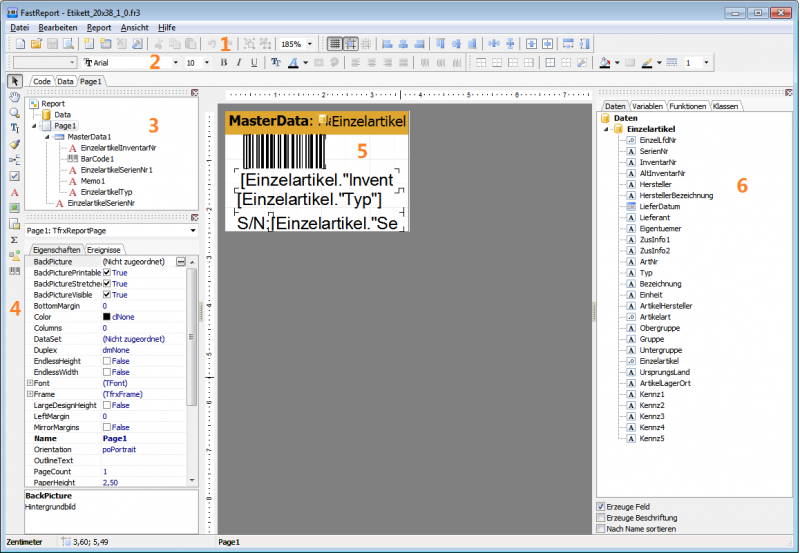Expand the Frame property node
This screenshot has height=553, width=800.
[x=30, y=394]
